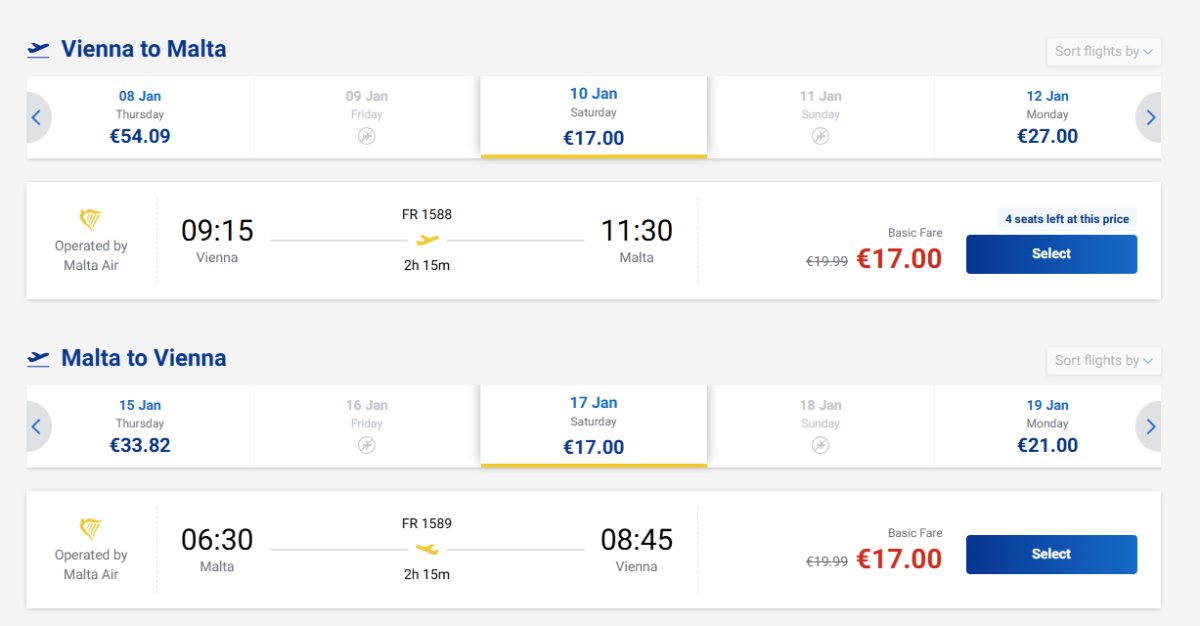Click the no-flight icon under 16 Jan Friday
The width and height of the screenshot is (1200, 626).
[x=367, y=445]
